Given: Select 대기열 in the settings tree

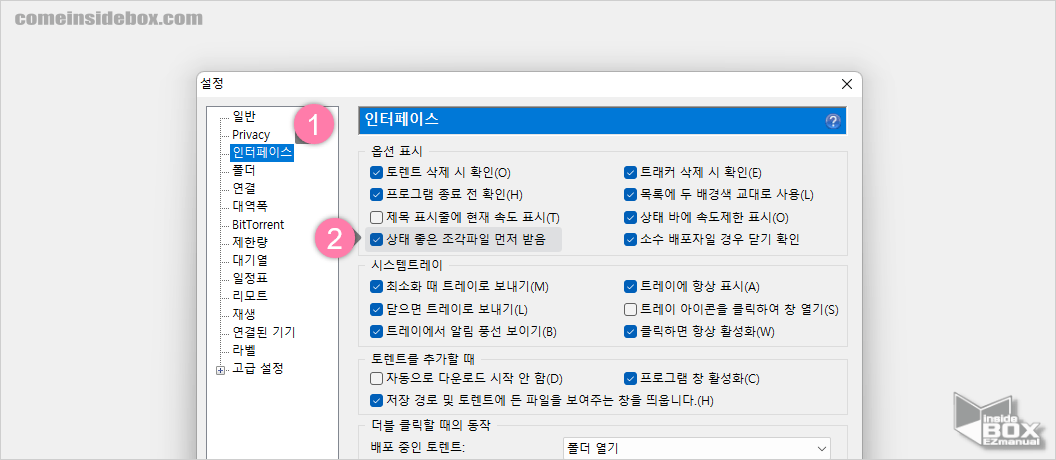Looking at the screenshot, I should pyautogui.click(x=249, y=260).
